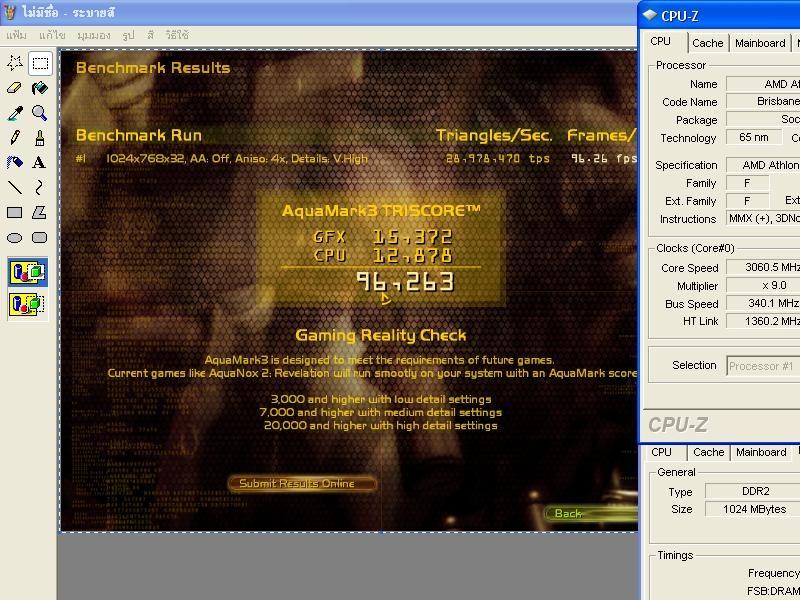This screenshot has height=600, width=800.
Task: Click the Technology field showing 65 nm
Action: [754, 137]
